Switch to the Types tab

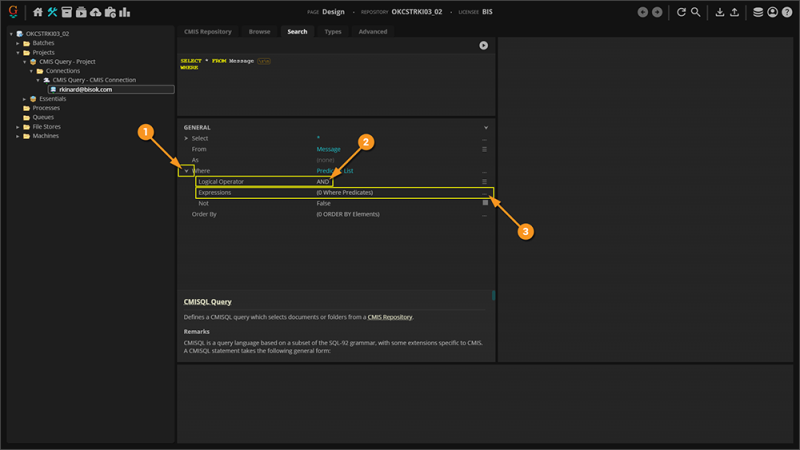click(x=333, y=32)
